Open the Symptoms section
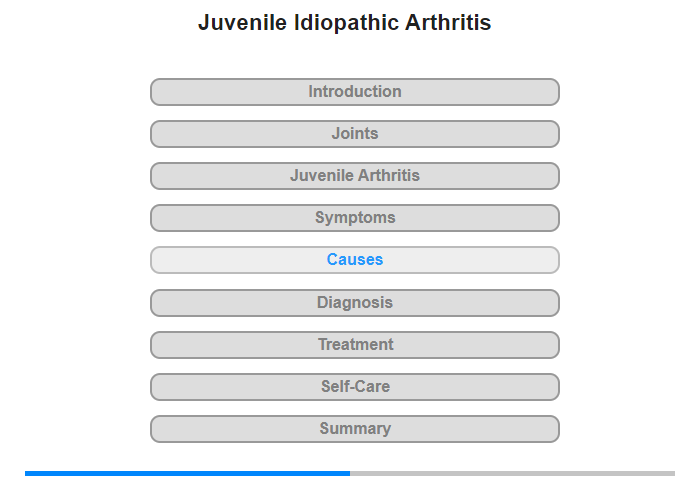The image size is (700, 480). (354, 218)
